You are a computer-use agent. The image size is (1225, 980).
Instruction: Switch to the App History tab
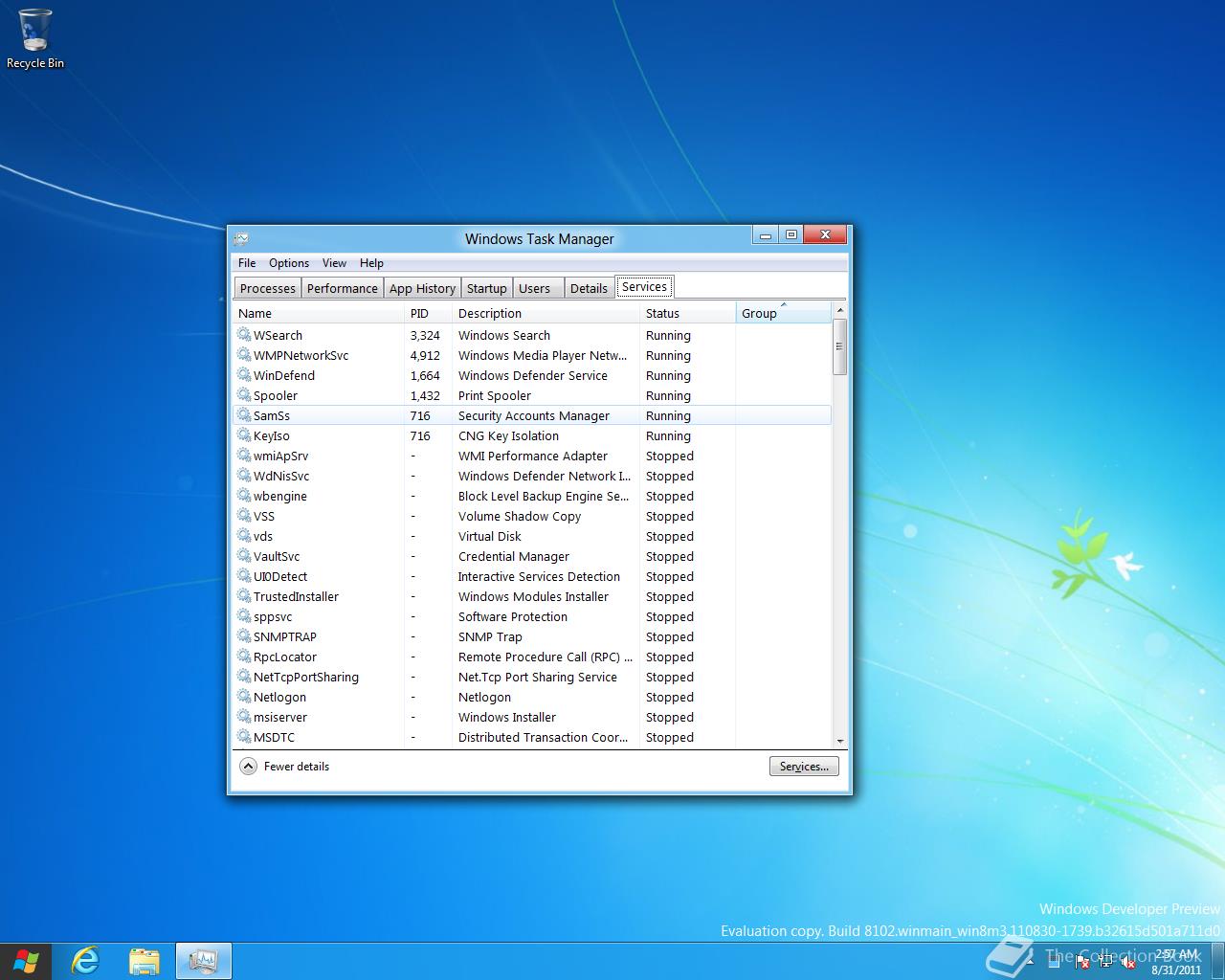coord(422,288)
